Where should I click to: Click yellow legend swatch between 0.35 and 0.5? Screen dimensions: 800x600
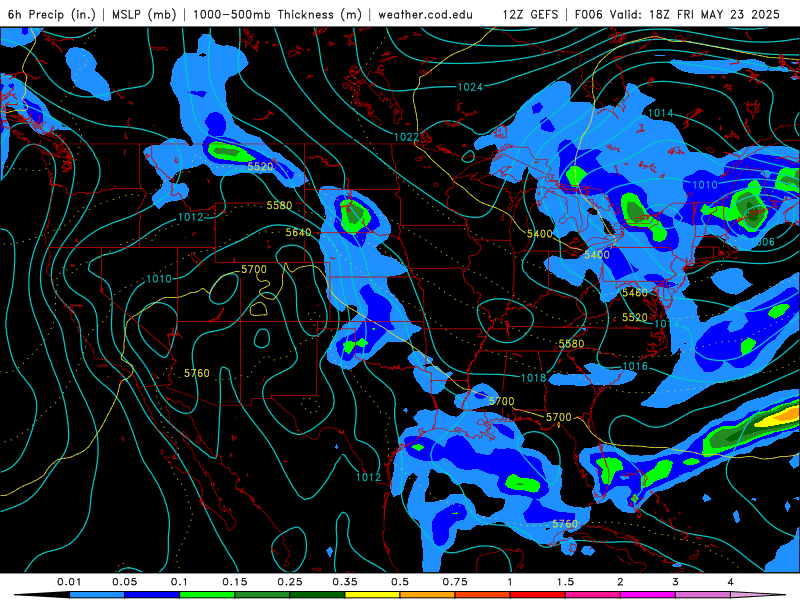(x=372, y=595)
